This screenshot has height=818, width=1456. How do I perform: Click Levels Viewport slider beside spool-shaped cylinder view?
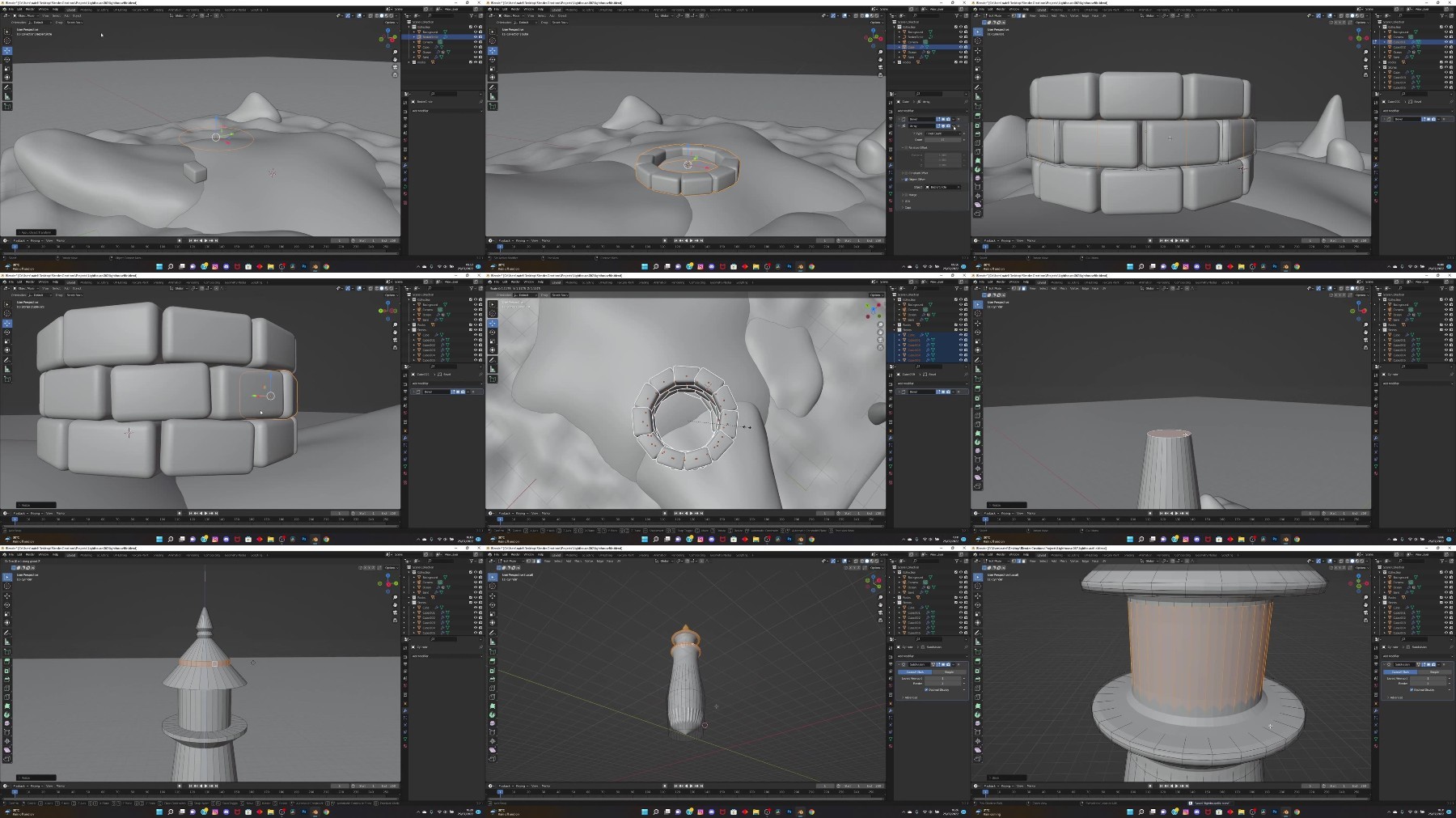coord(1428,678)
